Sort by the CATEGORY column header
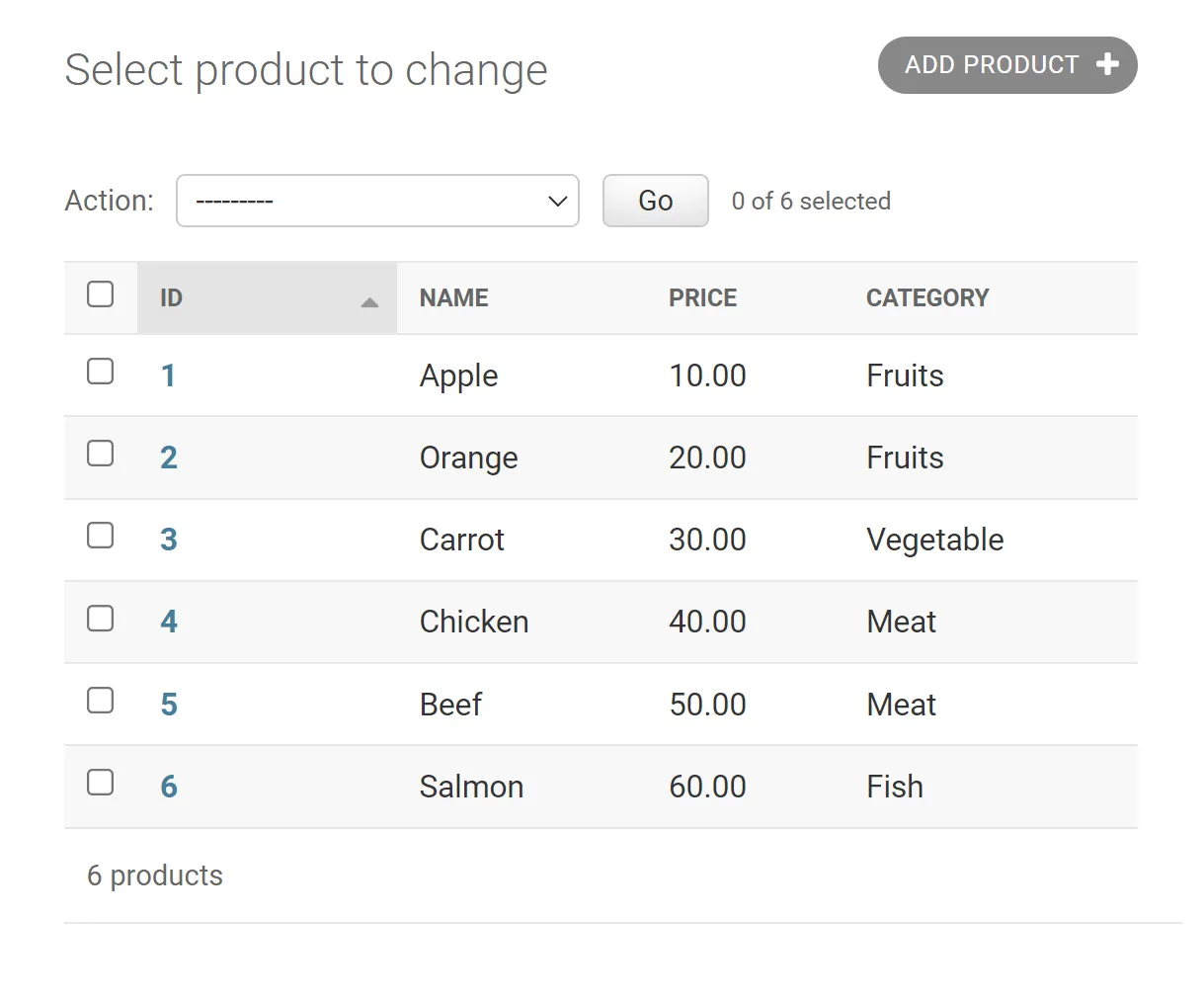Viewport: 1204px width, 1000px height. pyautogui.click(x=926, y=298)
